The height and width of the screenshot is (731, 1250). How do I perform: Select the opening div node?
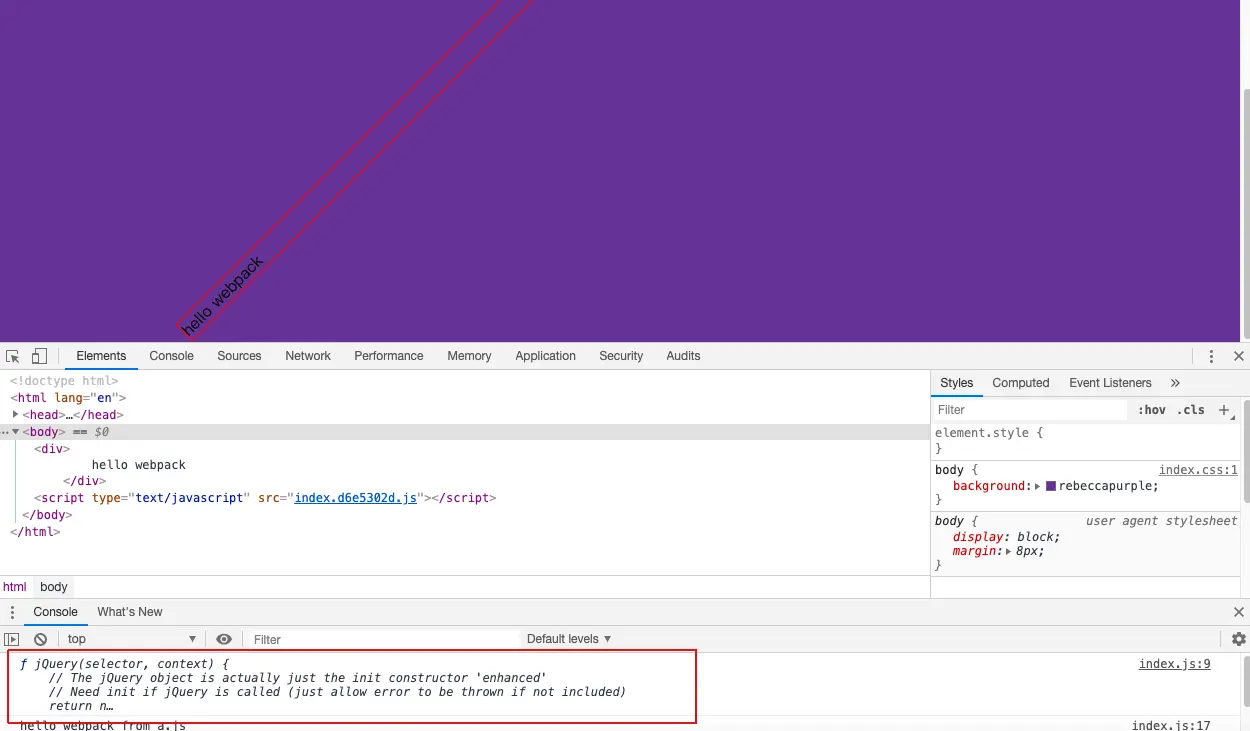[52, 449]
